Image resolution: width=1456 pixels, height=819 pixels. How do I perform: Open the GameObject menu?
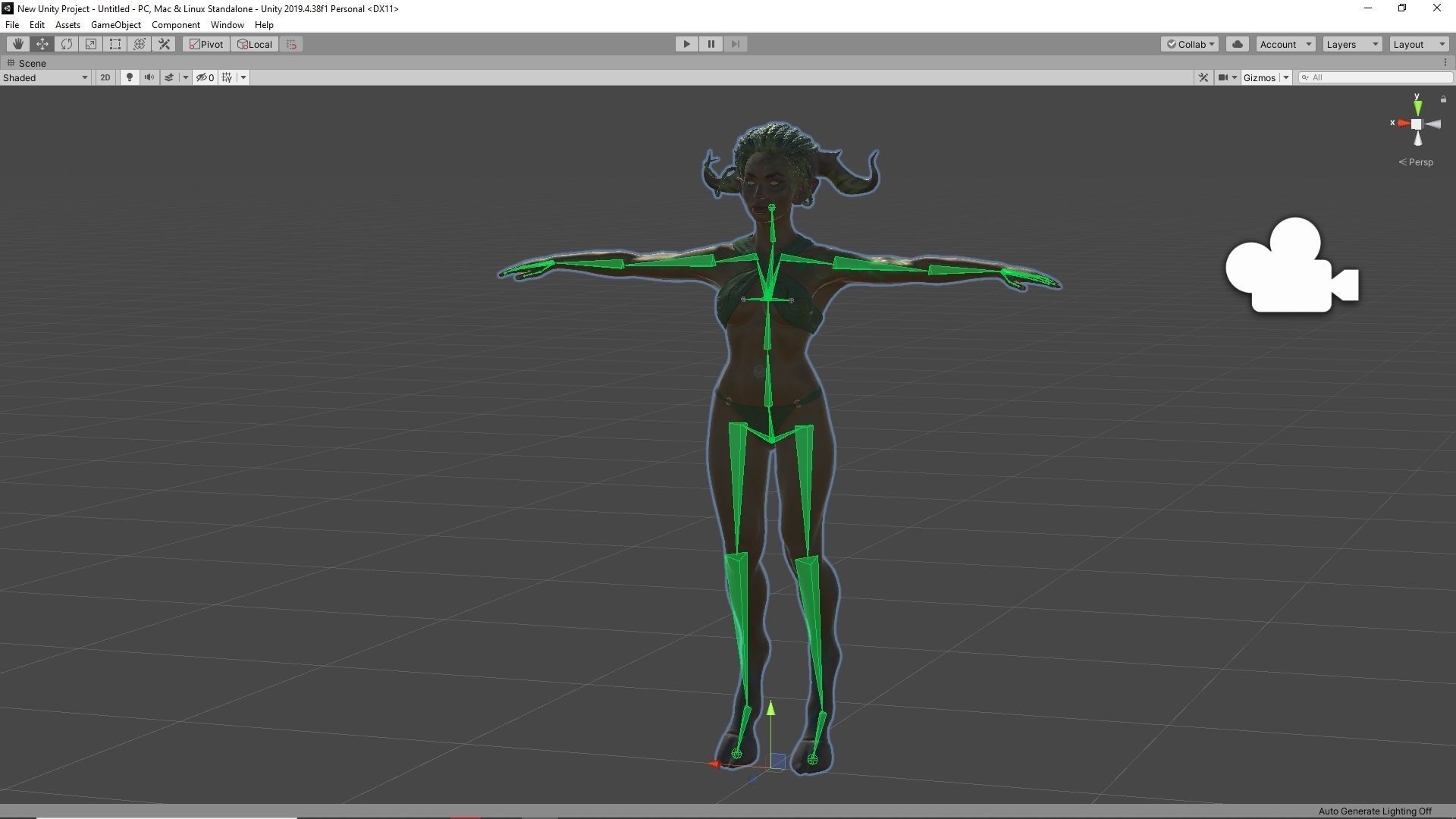click(115, 24)
